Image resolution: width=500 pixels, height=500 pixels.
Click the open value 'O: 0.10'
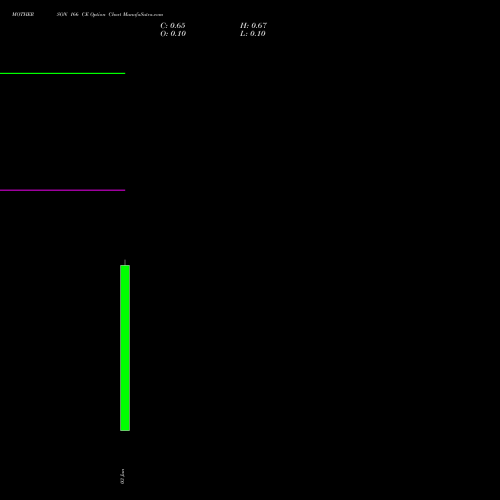click(173, 34)
